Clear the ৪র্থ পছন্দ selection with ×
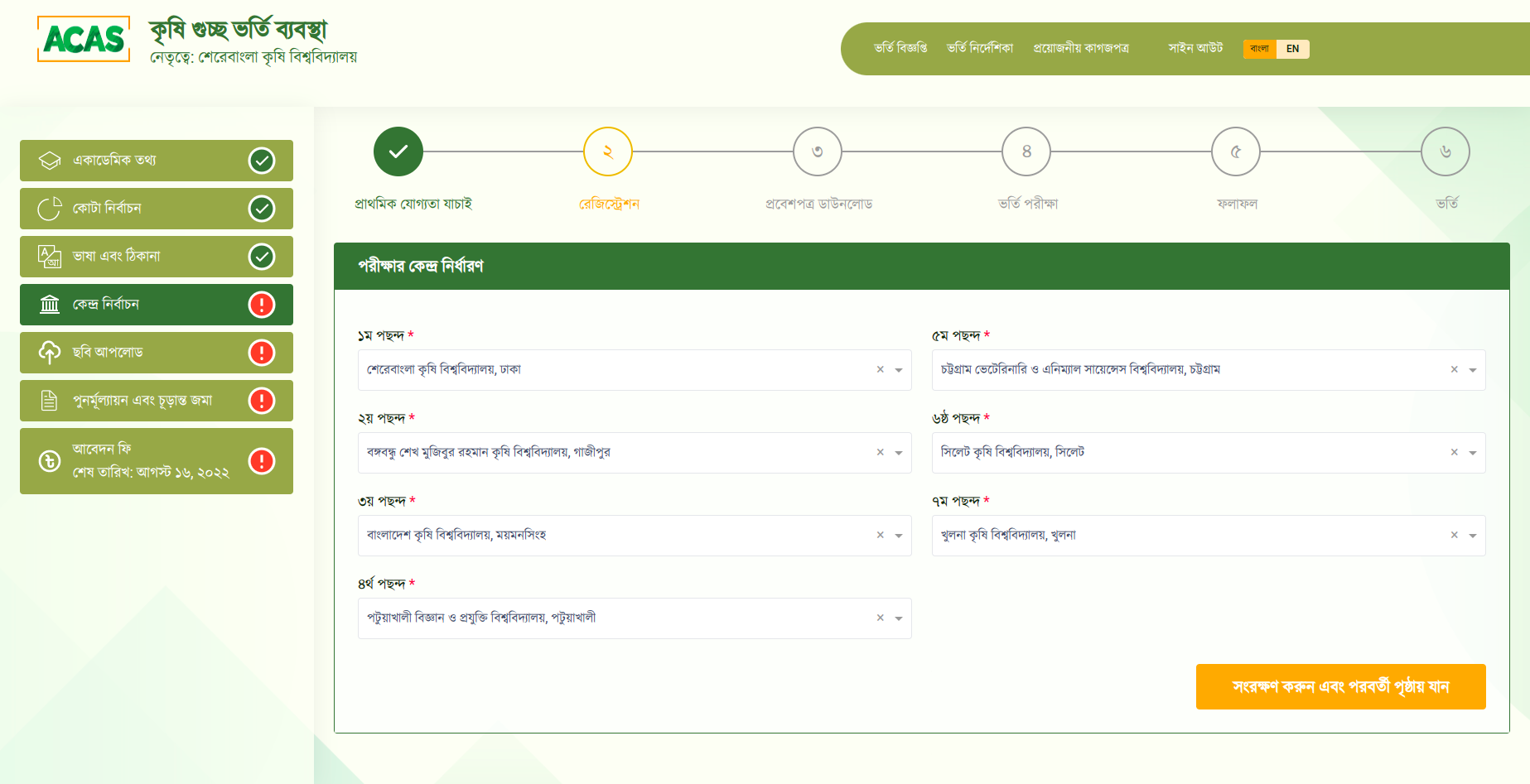The image size is (1530, 784). [x=881, y=618]
